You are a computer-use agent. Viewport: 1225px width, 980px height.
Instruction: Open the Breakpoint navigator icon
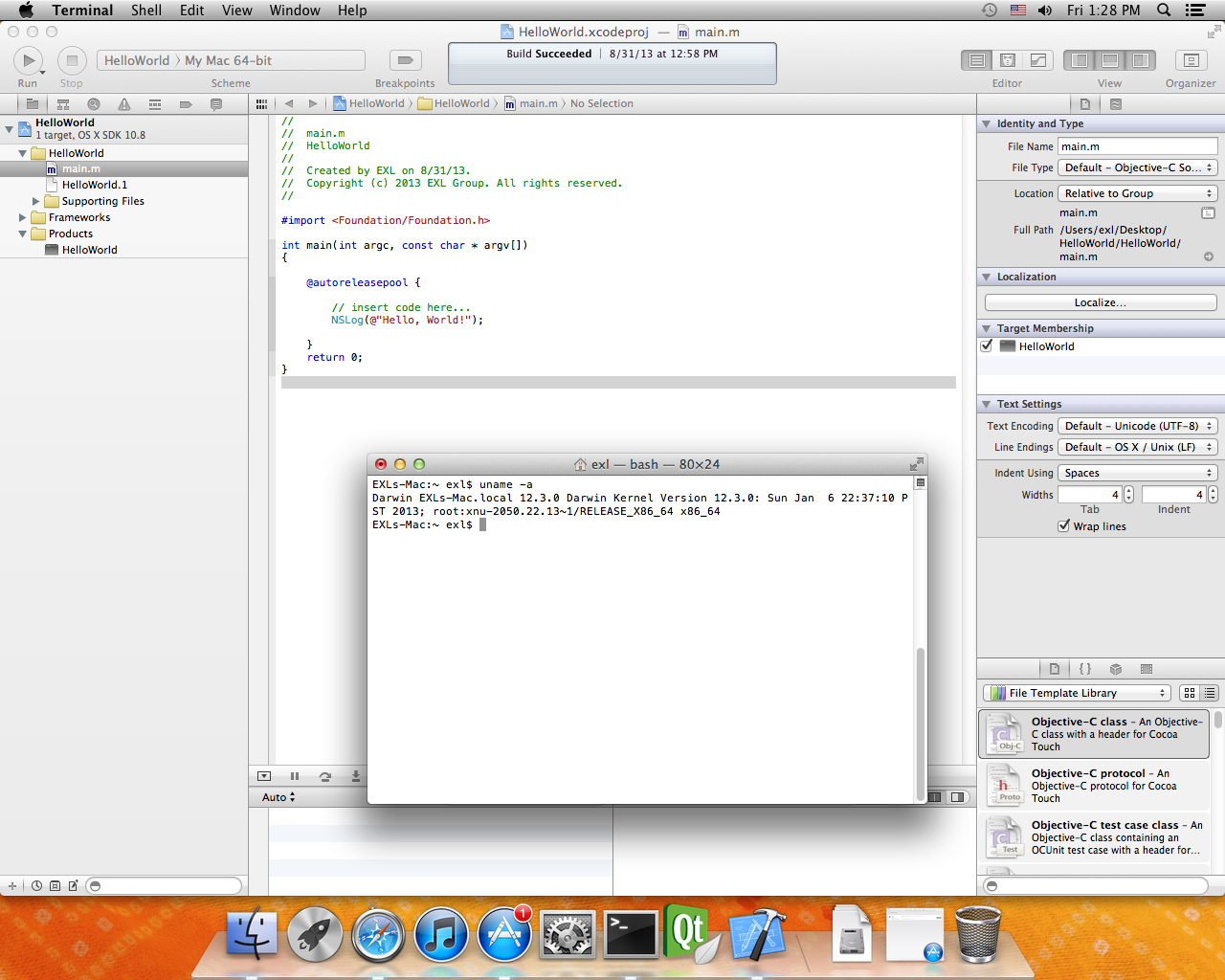(186, 104)
